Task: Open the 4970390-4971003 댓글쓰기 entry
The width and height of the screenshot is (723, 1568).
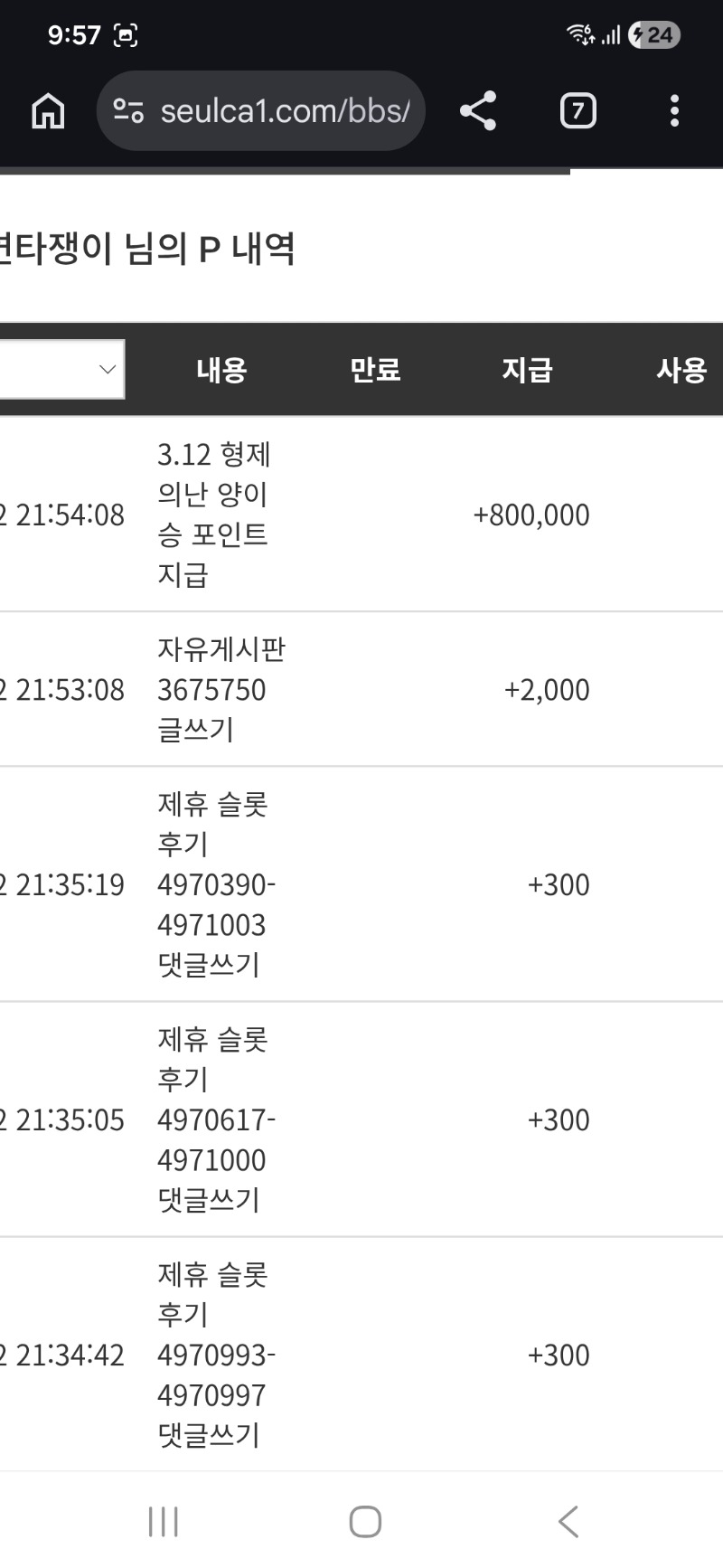Action: click(215, 884)
